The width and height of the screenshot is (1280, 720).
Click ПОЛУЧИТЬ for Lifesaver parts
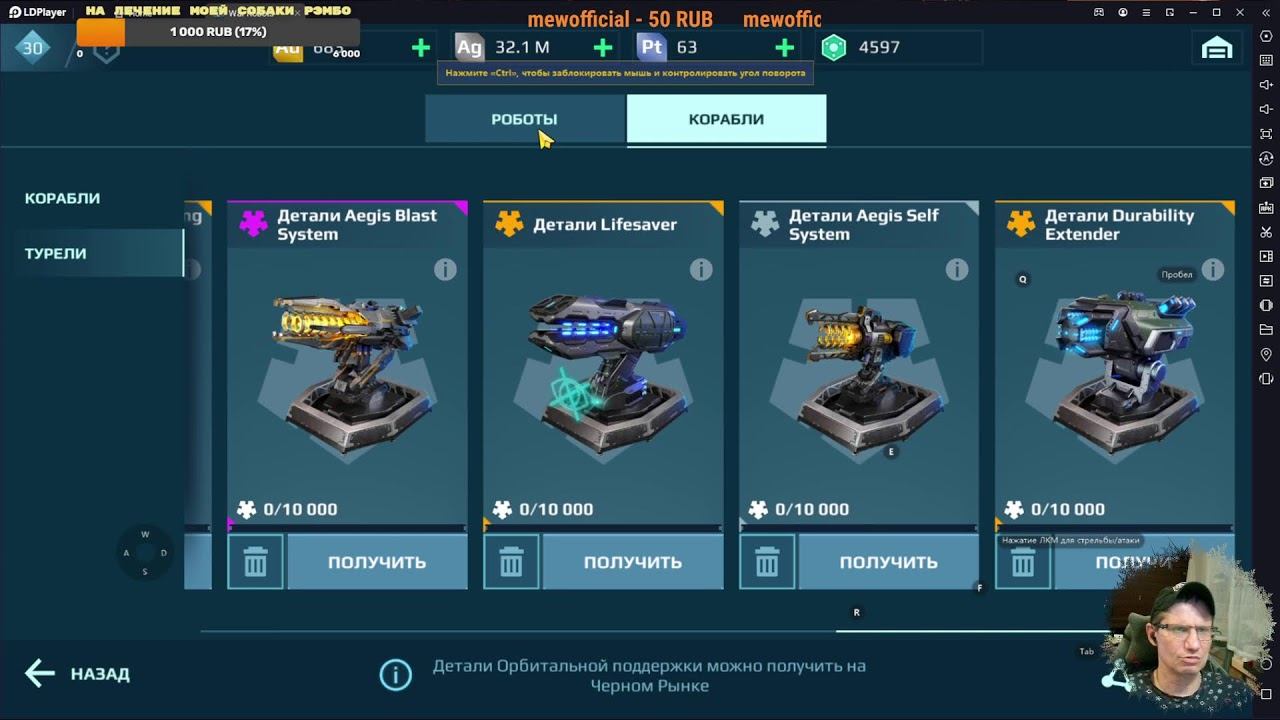633,562
